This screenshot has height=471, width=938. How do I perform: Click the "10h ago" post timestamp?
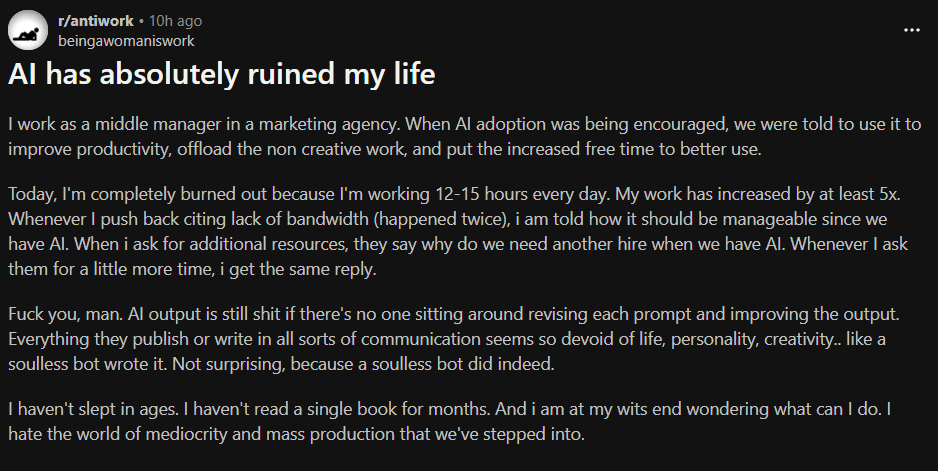(x=177, y=22)
